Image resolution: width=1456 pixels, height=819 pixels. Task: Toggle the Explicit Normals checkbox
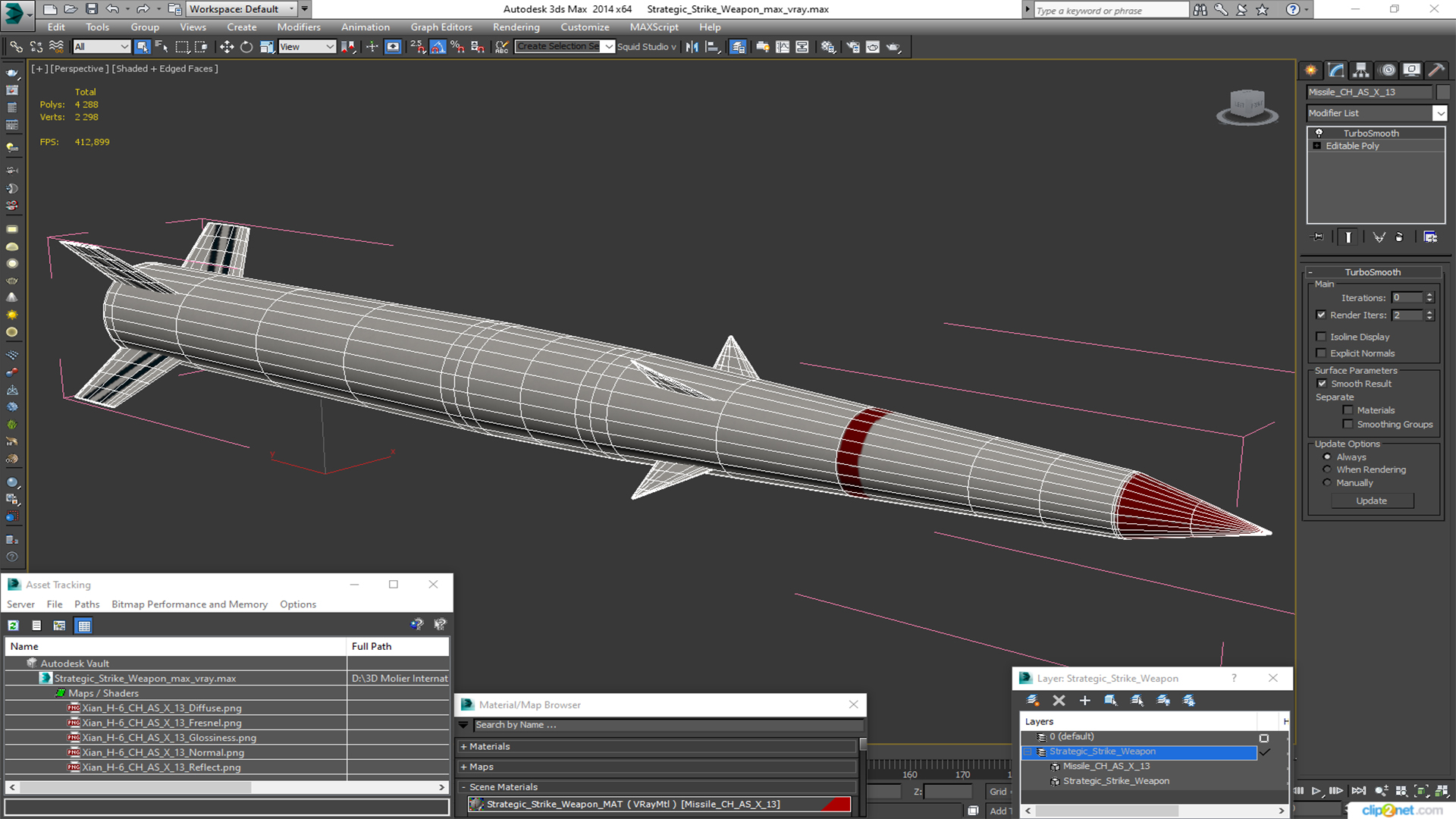(1322, 353)
